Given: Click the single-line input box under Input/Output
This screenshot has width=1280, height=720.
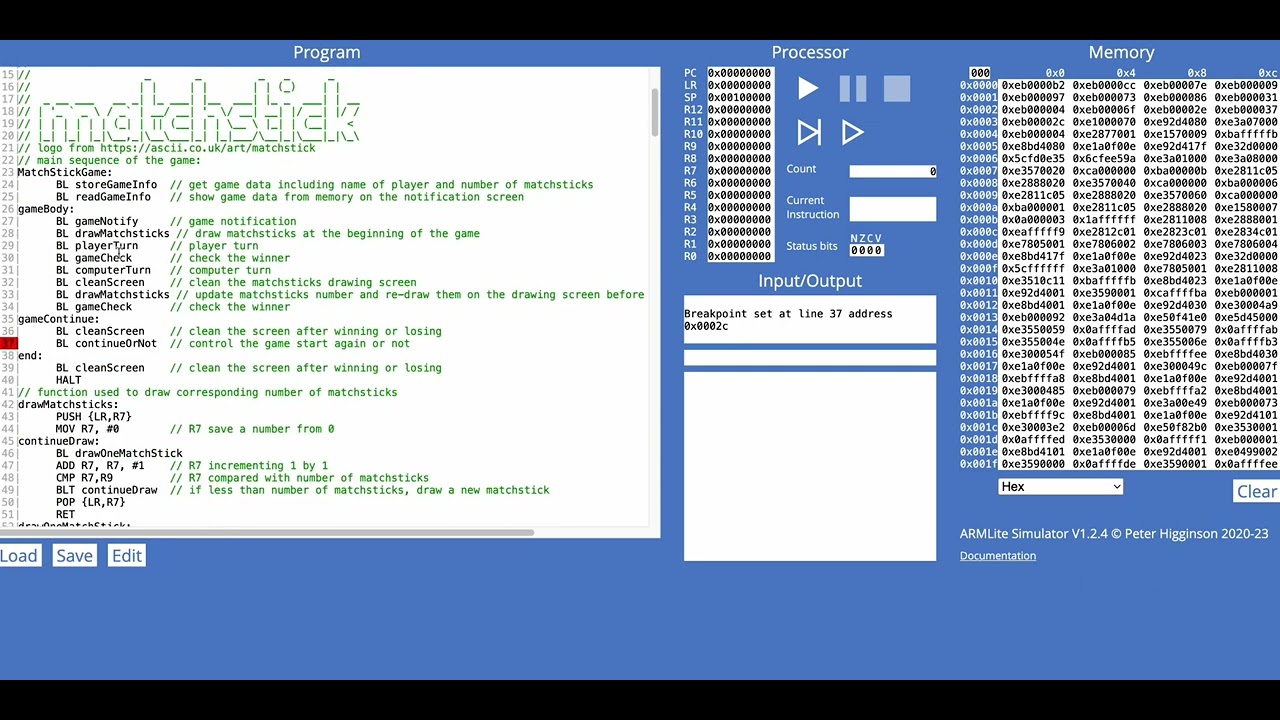Looking at the screenshot, I should coord(810,357).
